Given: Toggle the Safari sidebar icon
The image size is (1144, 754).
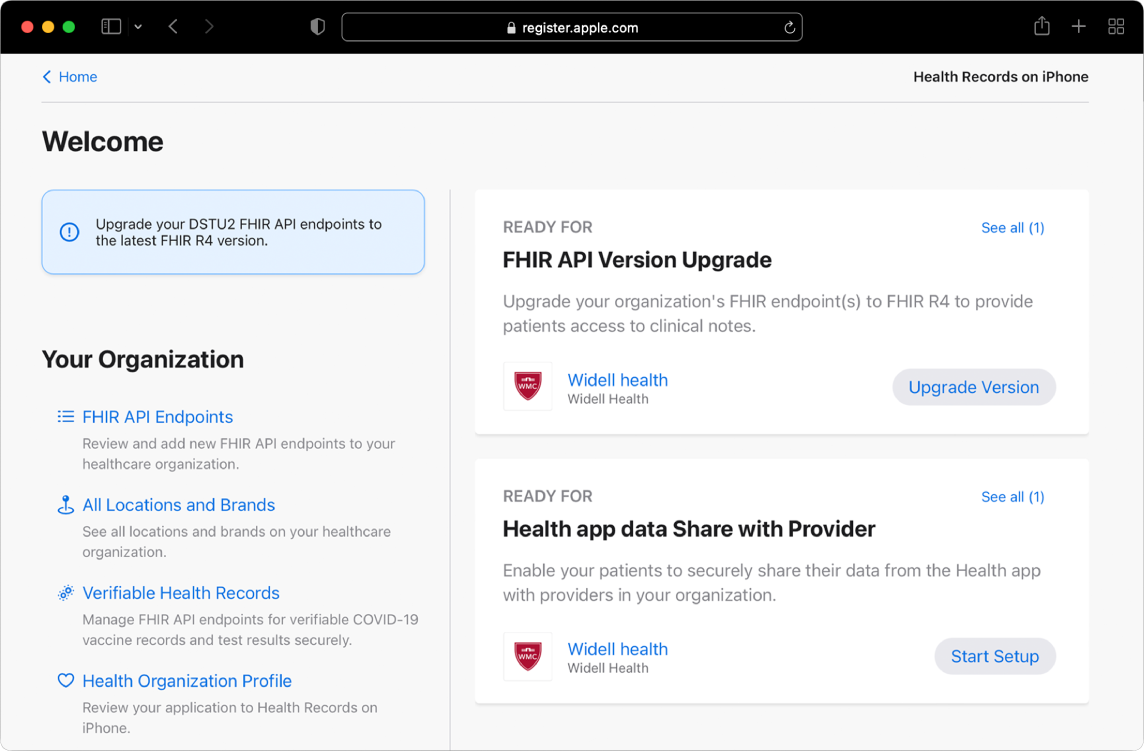Looking at the screenshot, I should click(x=111, y=26).
